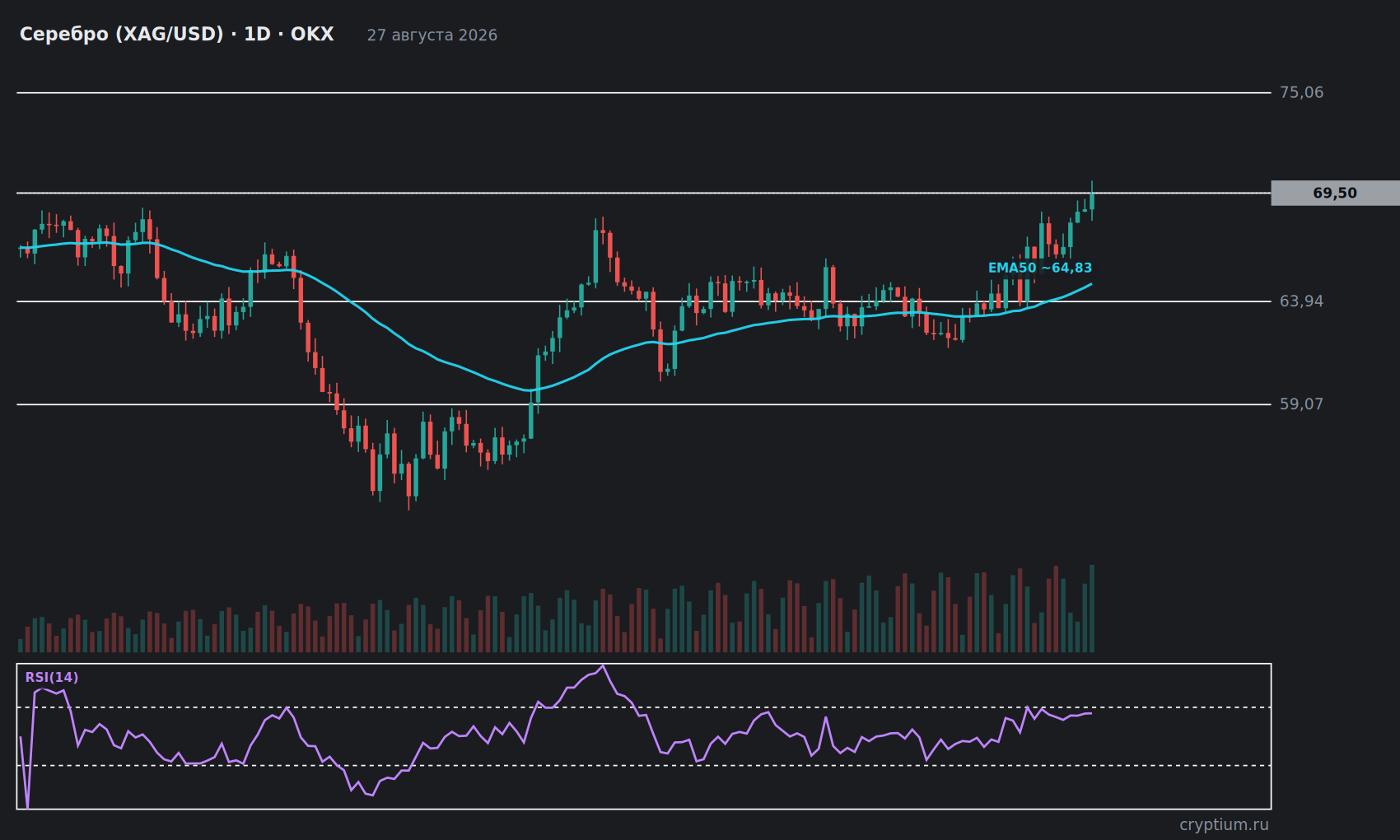Click the 59,07 price level label

coord(1301,404)
